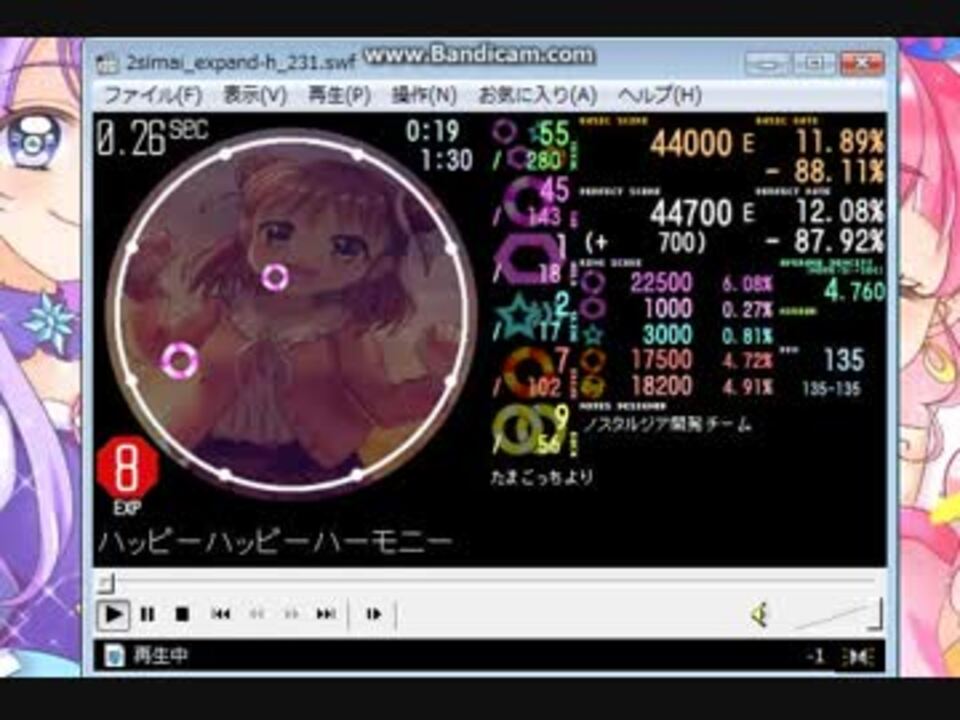The width and height of the screenshot is (960, 720).
Task: Click the basic score value 44000
Action: tap(691, 144)
